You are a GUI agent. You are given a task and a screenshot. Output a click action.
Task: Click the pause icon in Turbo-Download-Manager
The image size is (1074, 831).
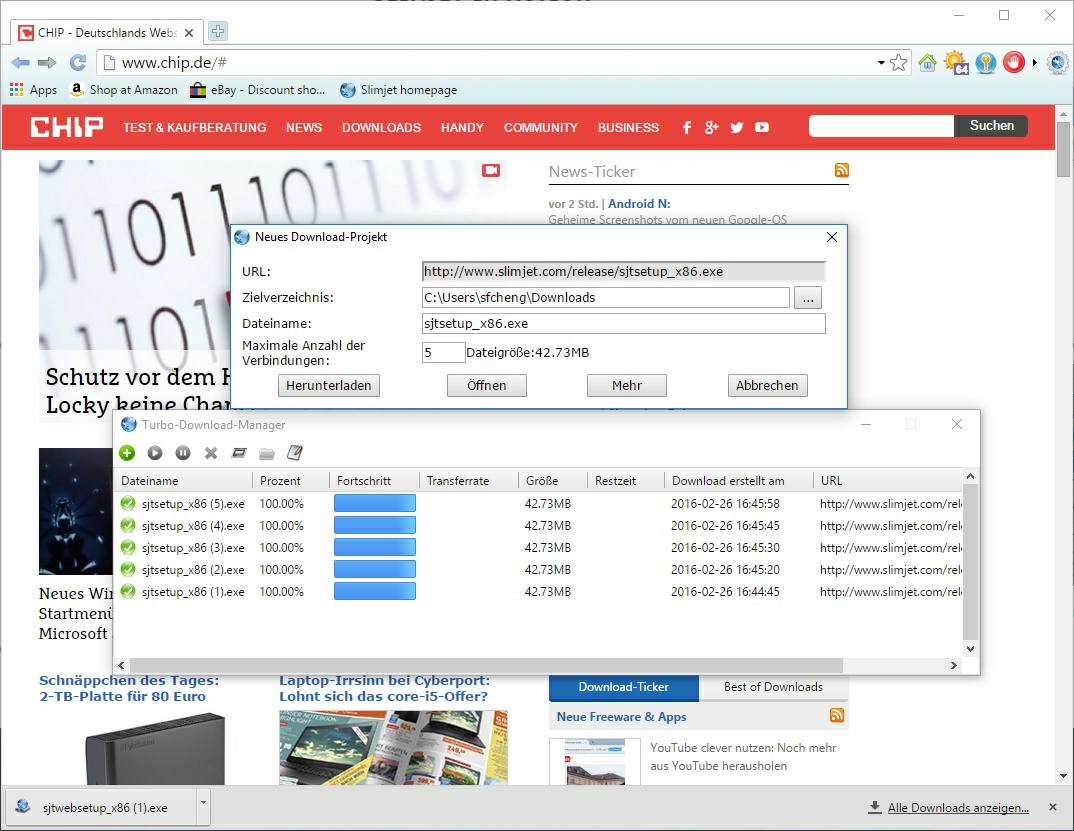coord(183,453)
